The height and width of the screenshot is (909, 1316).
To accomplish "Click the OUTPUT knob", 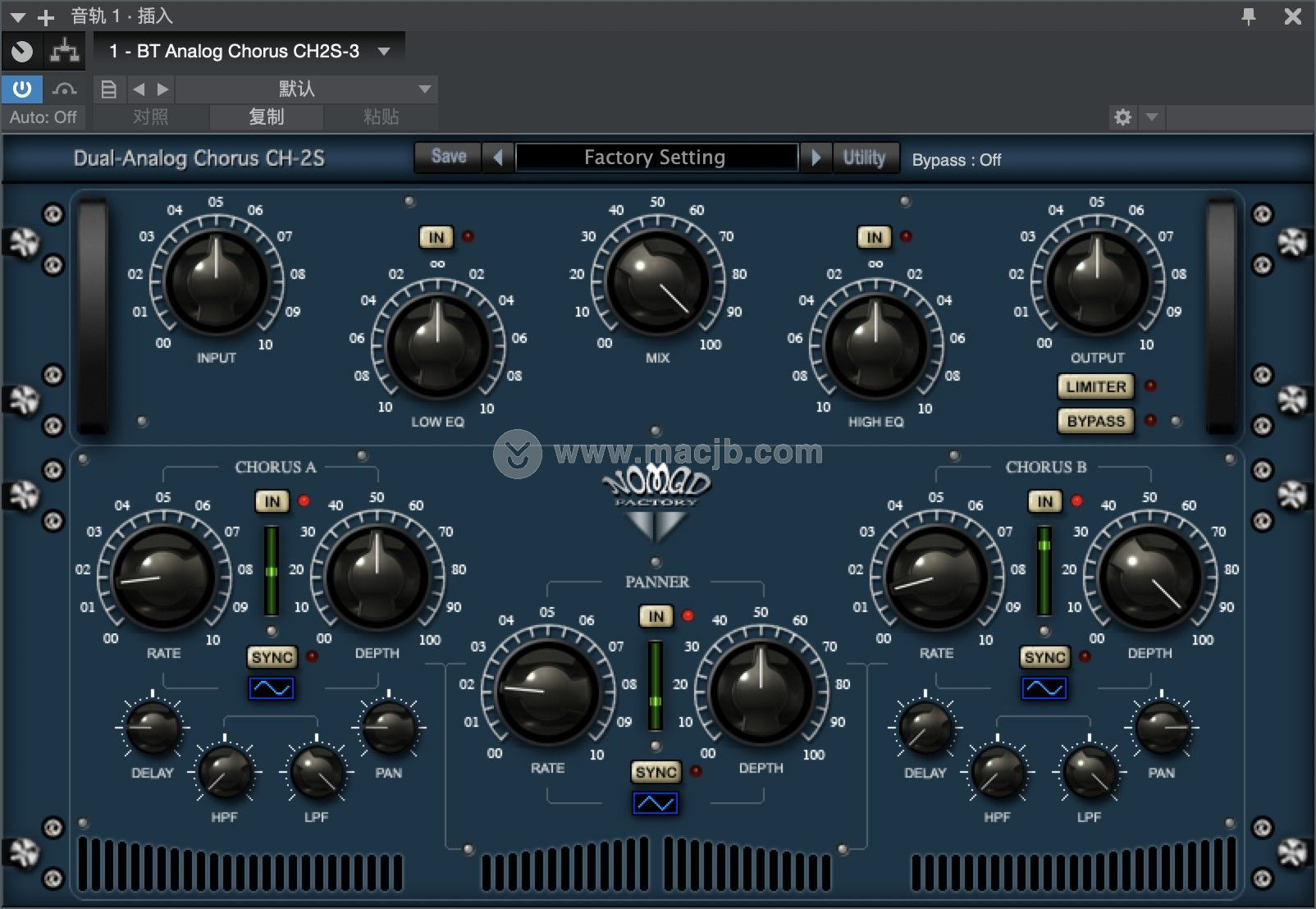I will pyautogui.click(x=1098, y=281).
